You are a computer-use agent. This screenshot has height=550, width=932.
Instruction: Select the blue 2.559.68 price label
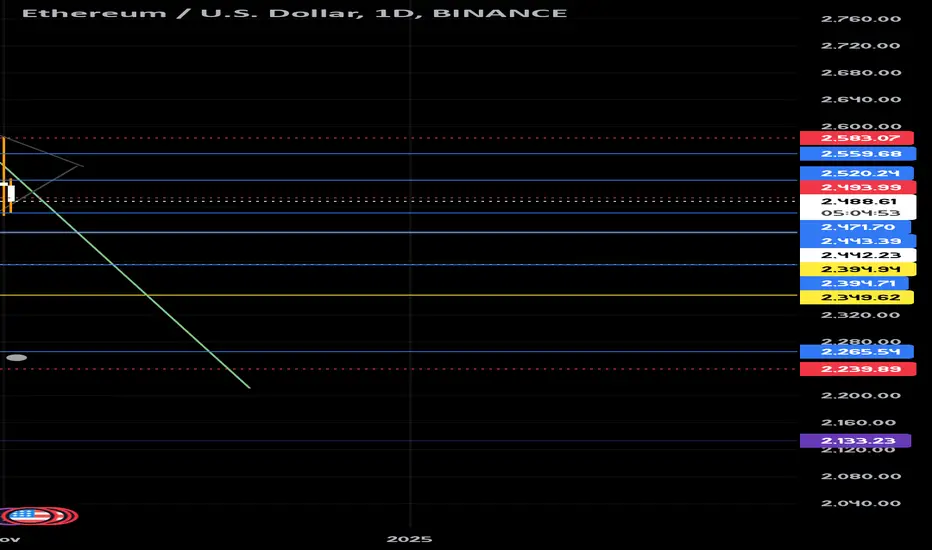point(858,154)
